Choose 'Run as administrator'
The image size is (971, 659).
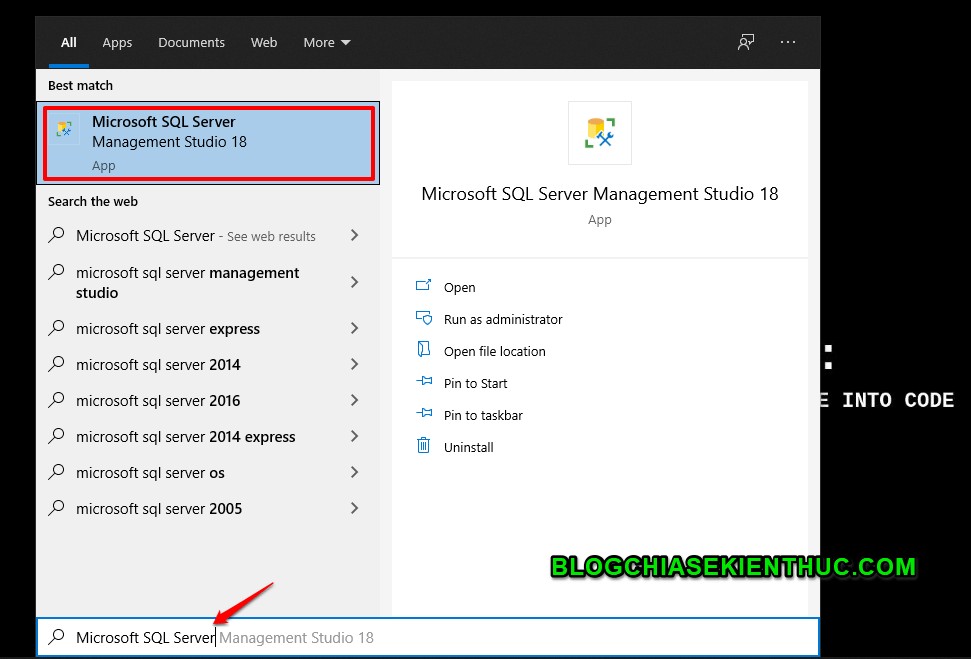(503, 320)
